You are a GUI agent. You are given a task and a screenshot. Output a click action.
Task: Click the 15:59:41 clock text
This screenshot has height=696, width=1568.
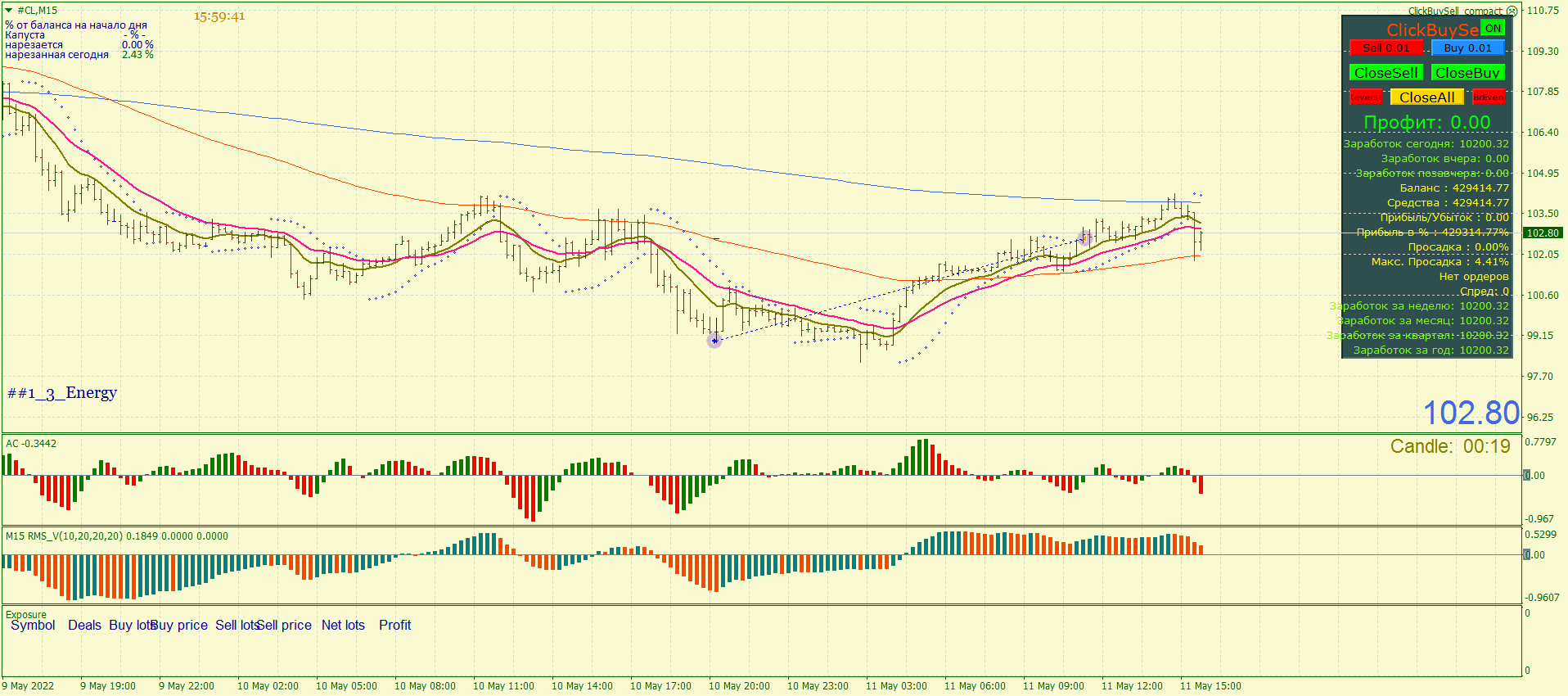point(219,16)
